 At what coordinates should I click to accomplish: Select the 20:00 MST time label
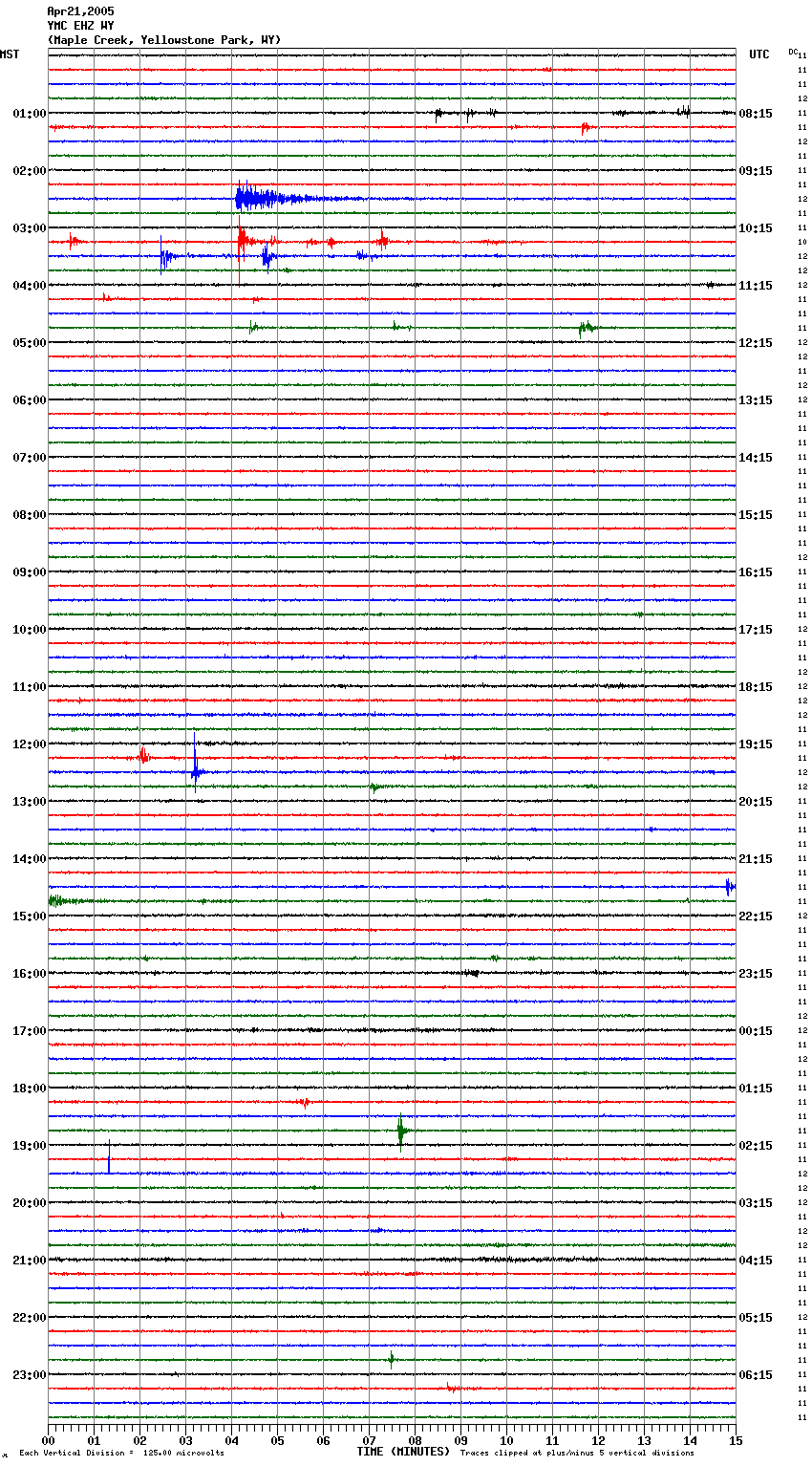tap(29, 1203)
